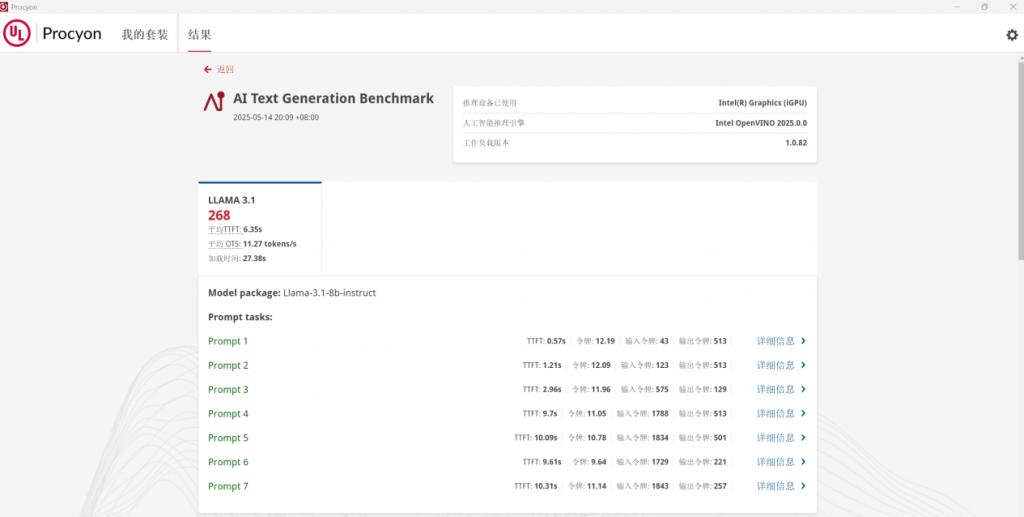This screenshot has height=517, width=1024.
Task: Click workload version 1.0.82
Action: point(796,143)
